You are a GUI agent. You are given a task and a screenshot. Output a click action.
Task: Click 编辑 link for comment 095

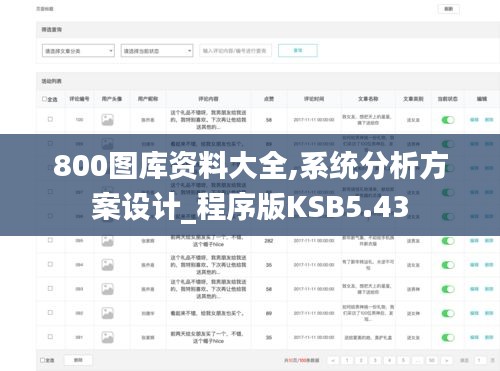(x=474, y=240)
